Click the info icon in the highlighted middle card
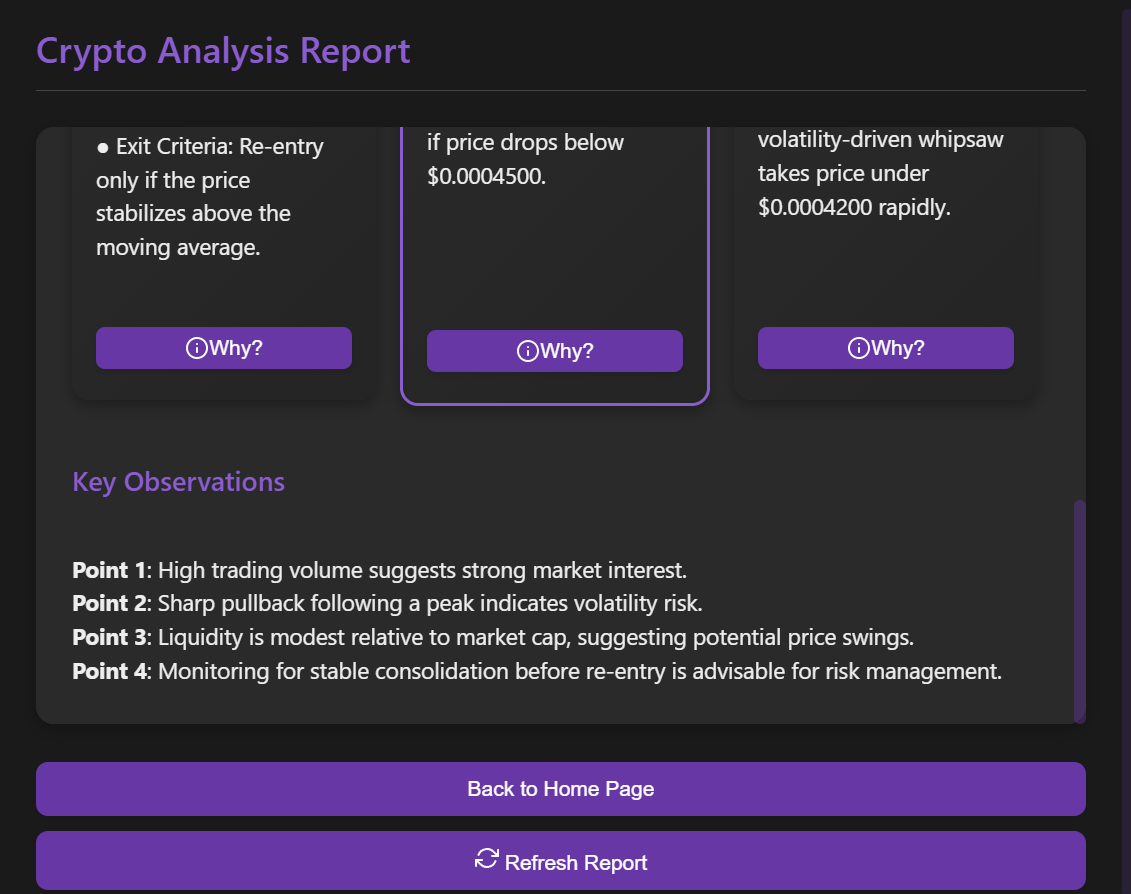The height and width of the screenshot is (894, 1131). [527, 351]
